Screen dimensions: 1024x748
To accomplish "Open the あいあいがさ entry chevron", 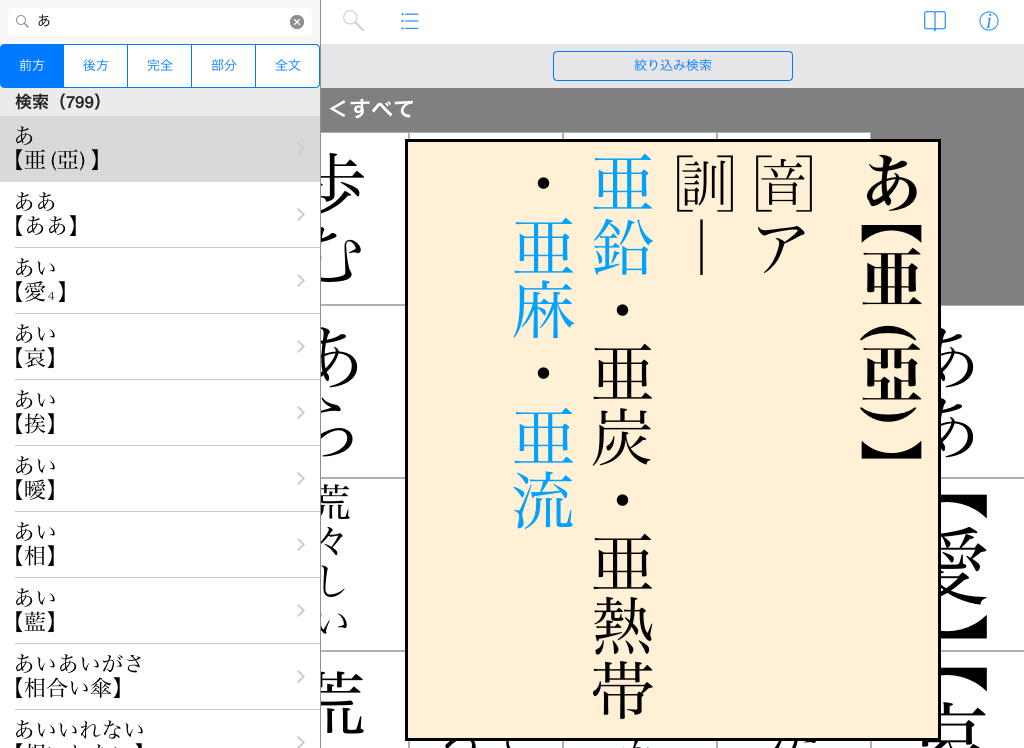I will point(300,676).
